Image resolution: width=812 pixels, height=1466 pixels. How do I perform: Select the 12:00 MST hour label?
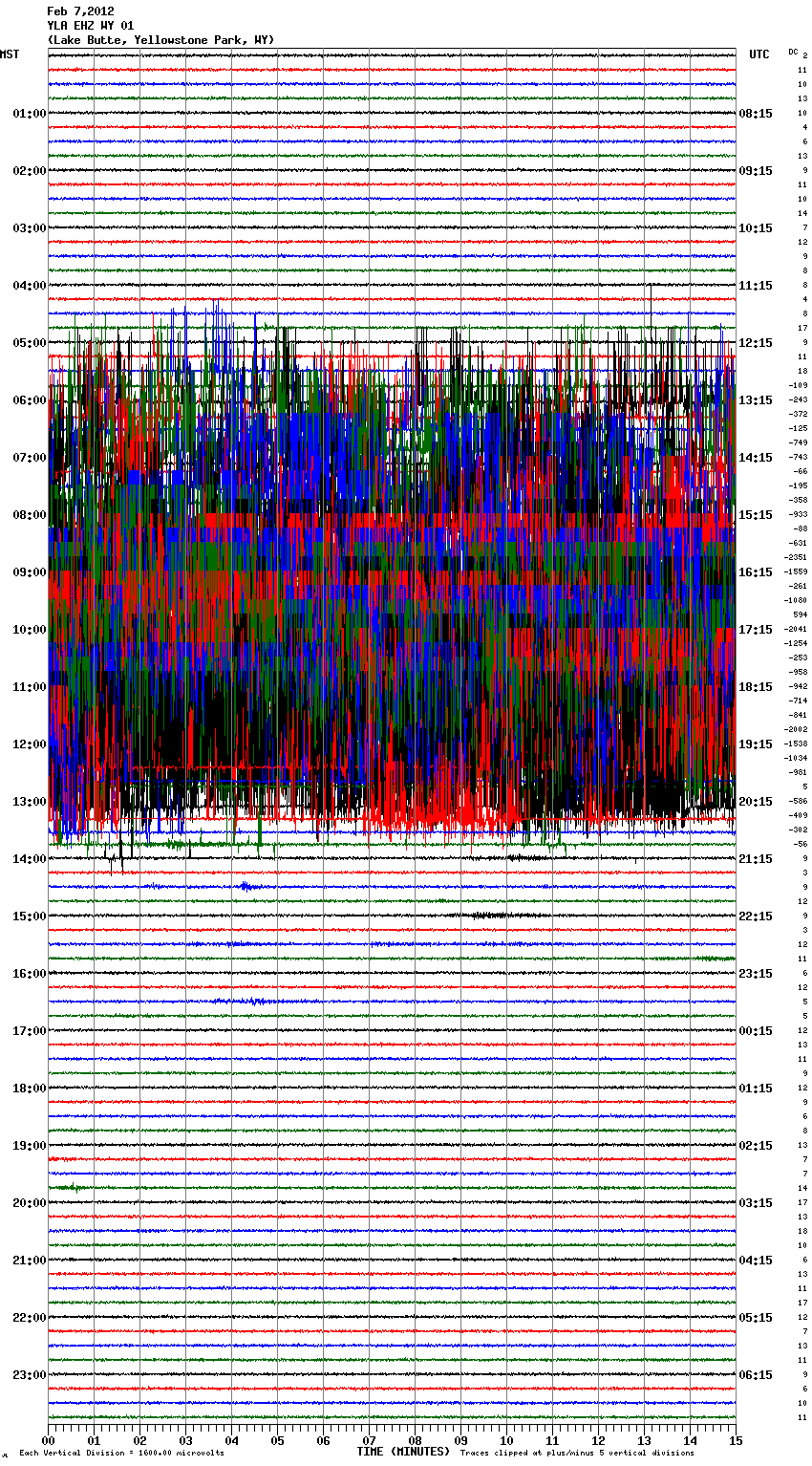pos(30,744)
